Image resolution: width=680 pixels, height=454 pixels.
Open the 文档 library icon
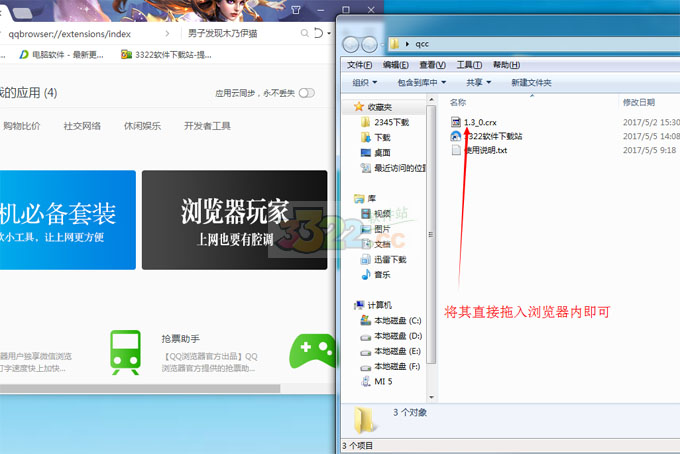(x=366, y=244)
